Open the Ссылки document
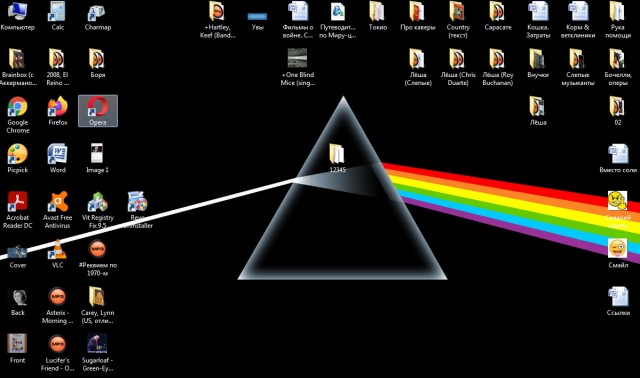This screenshot has width=640, height=378. (618, 302)
